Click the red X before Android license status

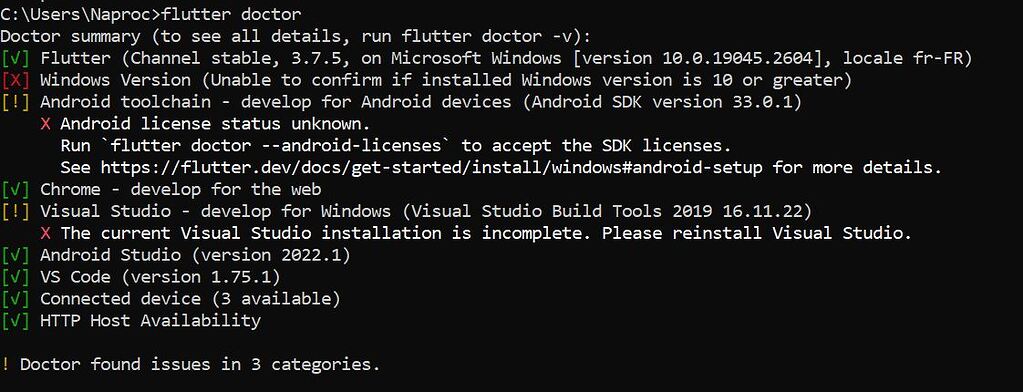(45, 124)
